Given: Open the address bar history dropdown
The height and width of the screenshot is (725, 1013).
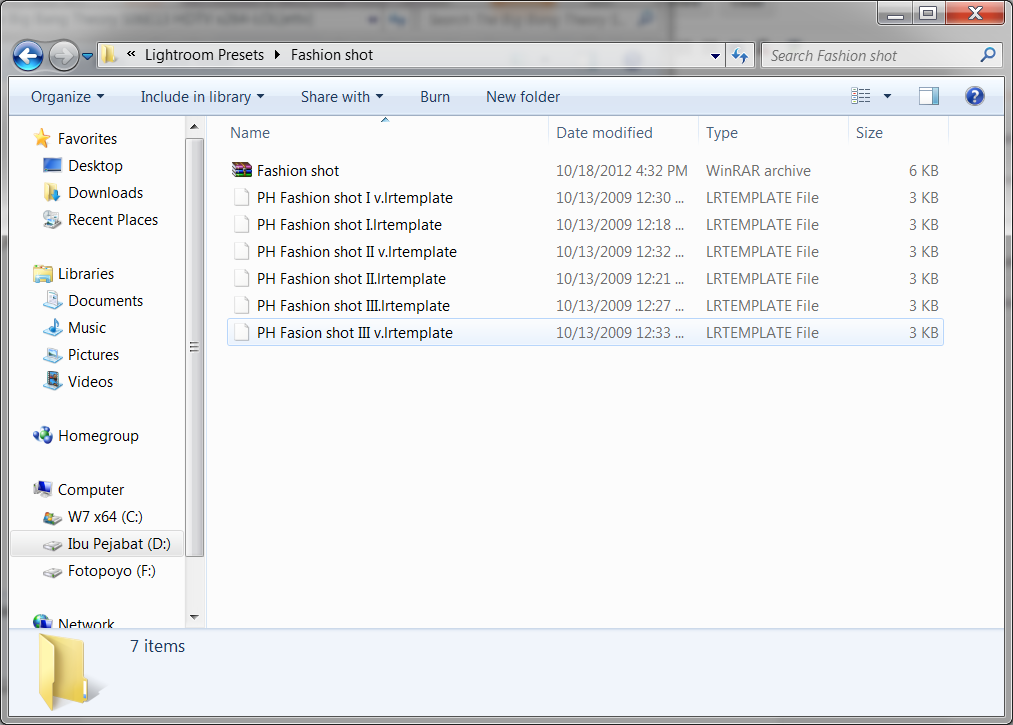Looking at the screenshot, I should click(715, 56).
